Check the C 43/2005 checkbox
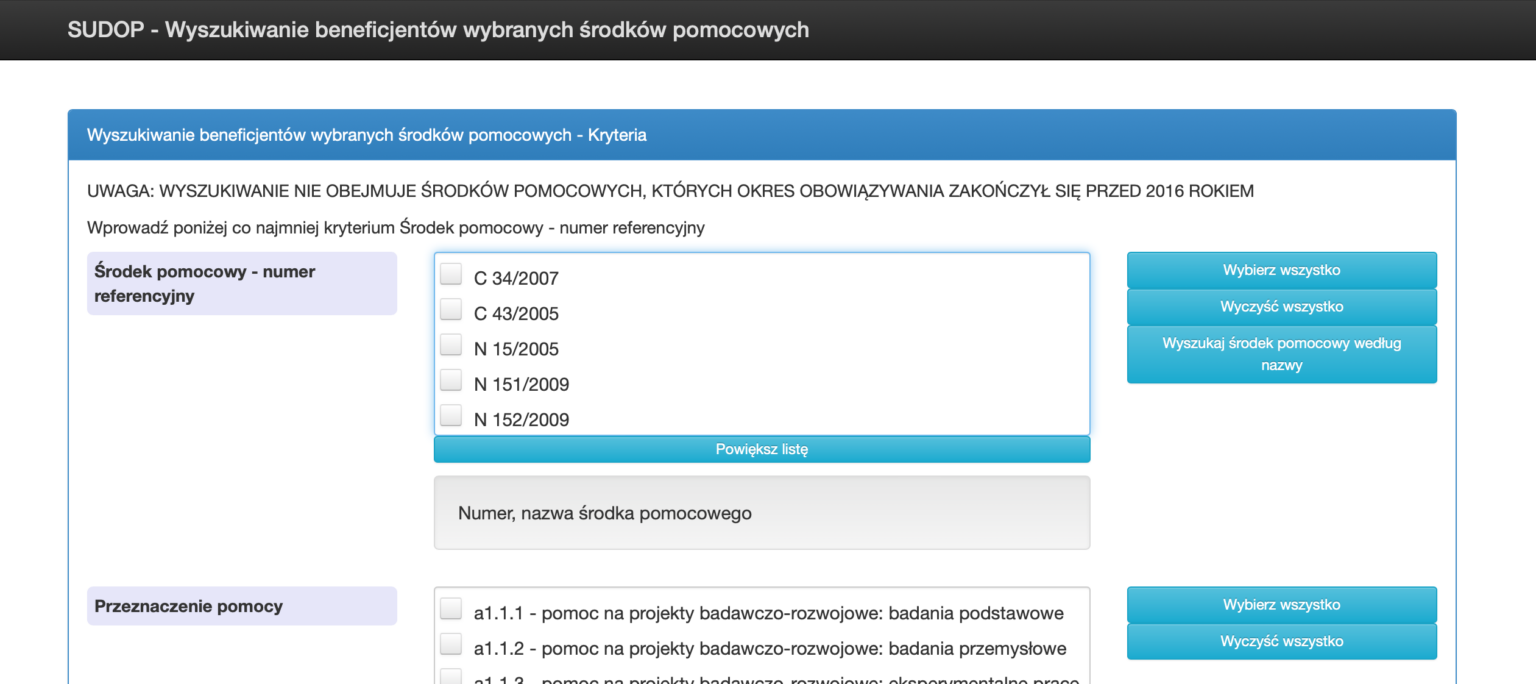The width and height of the screenshot is (1536, 684). [451, 308]
